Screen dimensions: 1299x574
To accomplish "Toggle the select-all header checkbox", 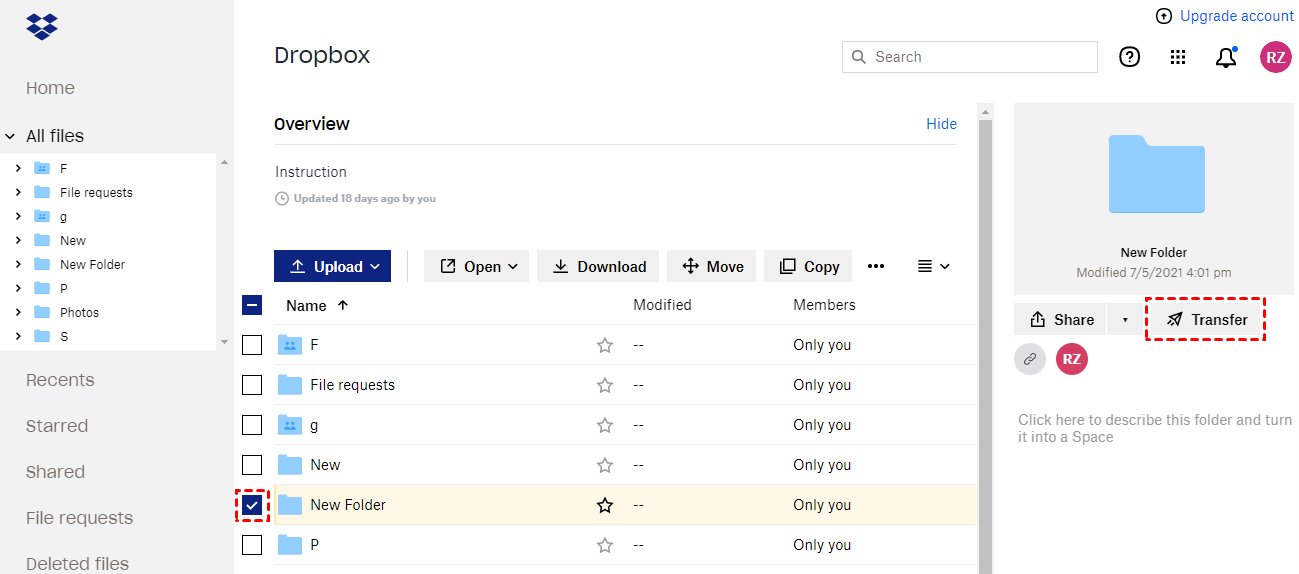I will click(x=252, y=305).
